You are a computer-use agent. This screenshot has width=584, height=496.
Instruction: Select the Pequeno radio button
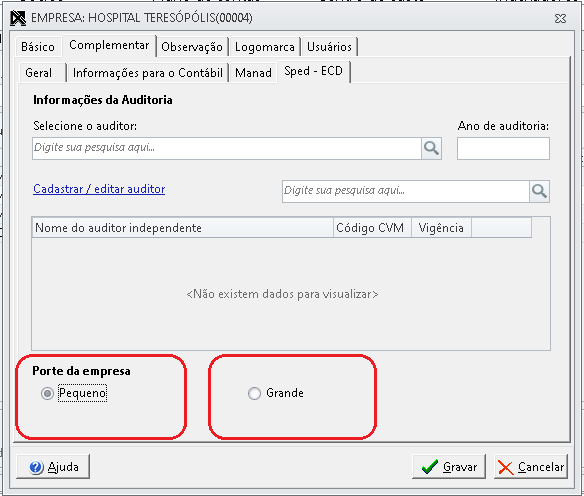coord(47,394)
